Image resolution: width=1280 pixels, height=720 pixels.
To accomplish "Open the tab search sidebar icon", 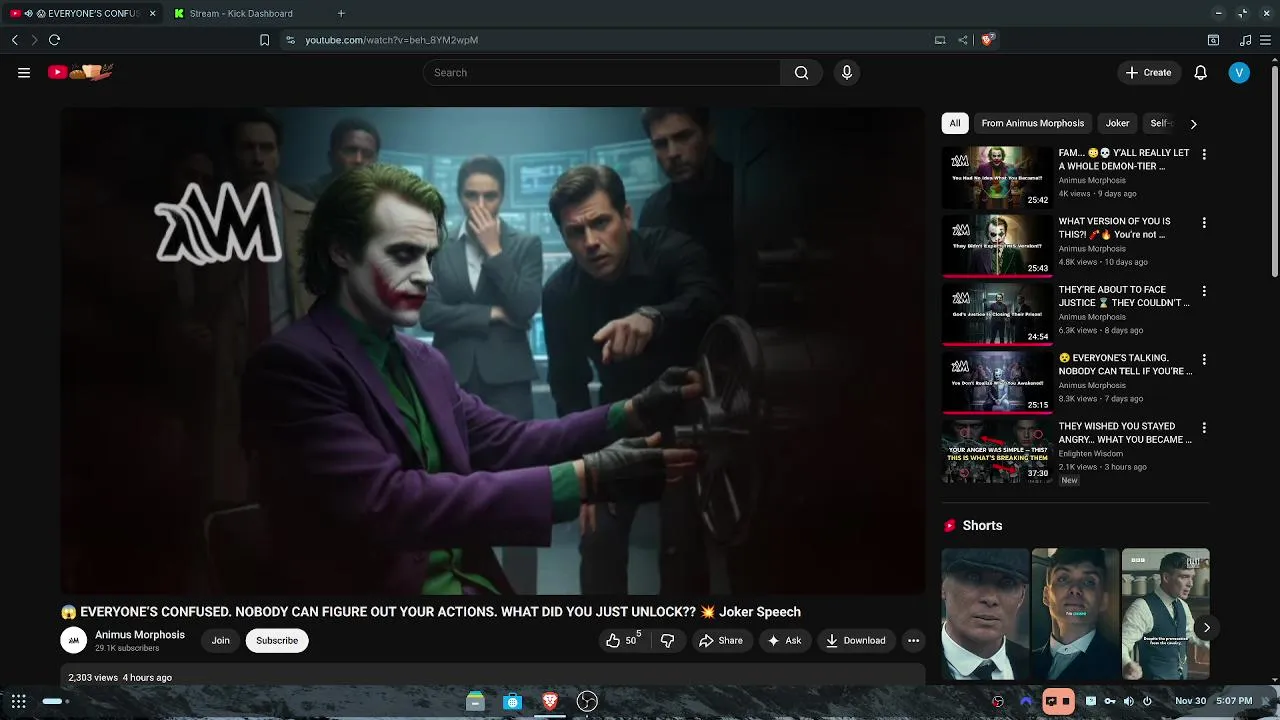I will coord(1213,40).
